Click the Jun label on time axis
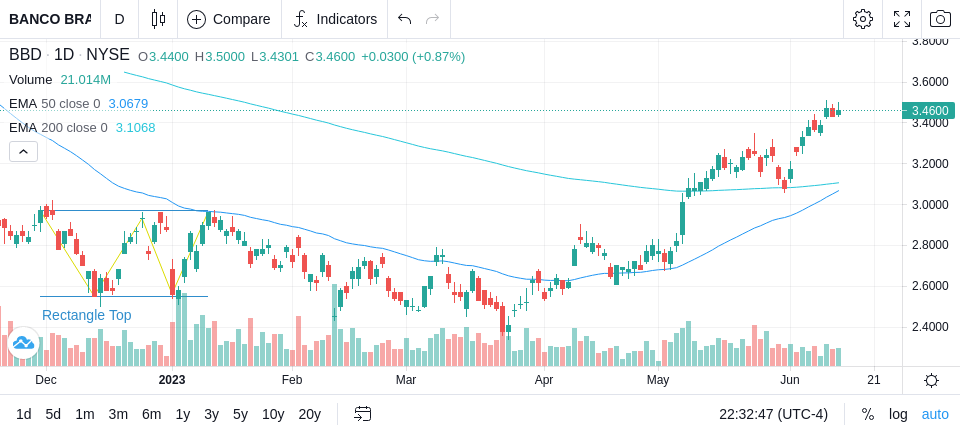Viewport: 960px width, 433px height. (x=790, y=380)
